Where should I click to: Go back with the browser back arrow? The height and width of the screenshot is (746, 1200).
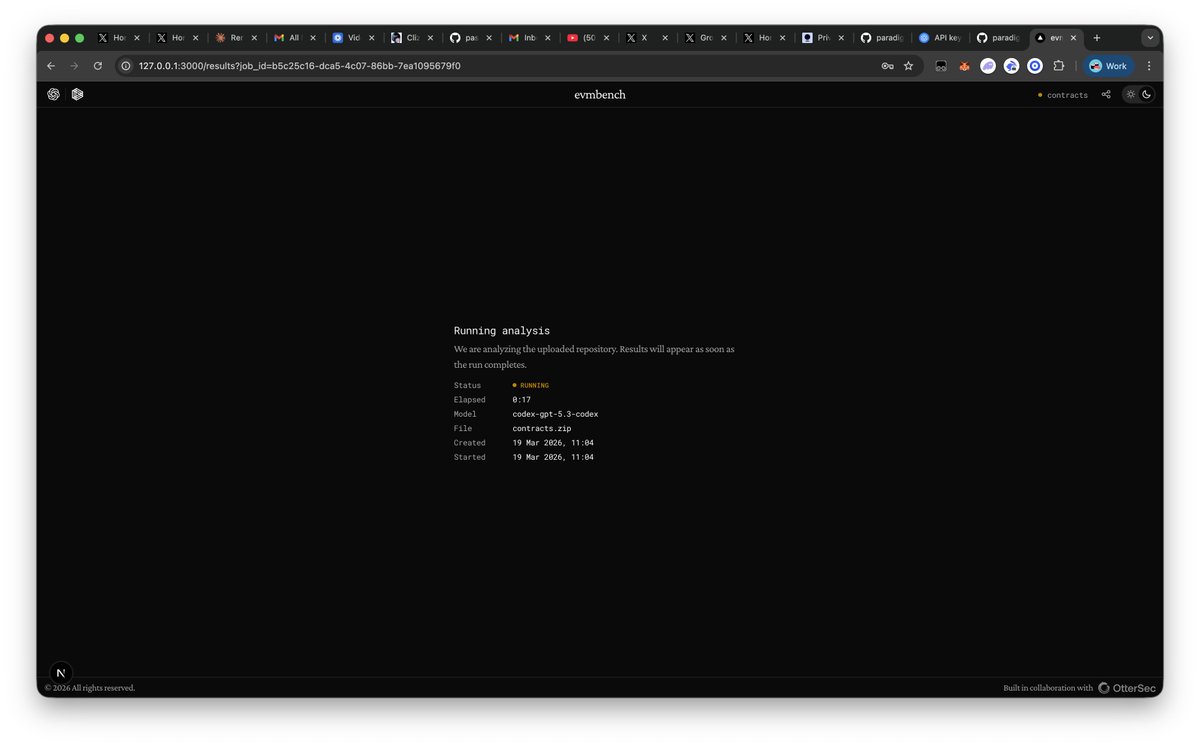pyautogui.click(x=51, y=66)
